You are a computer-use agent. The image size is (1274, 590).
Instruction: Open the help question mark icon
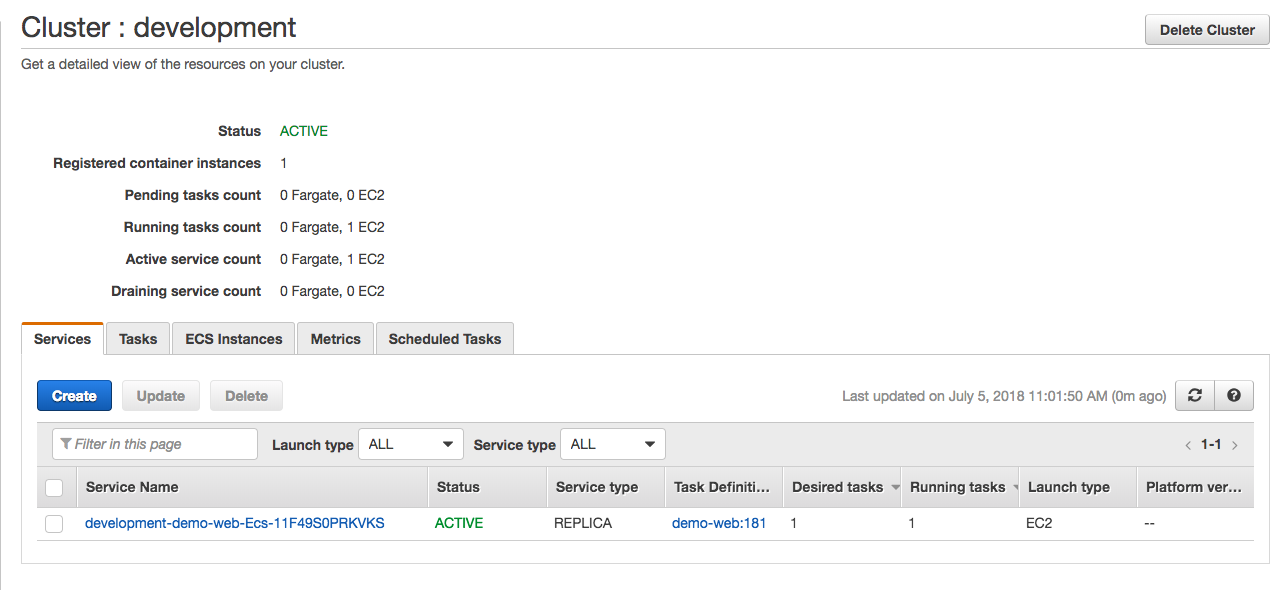point(1233,396)
